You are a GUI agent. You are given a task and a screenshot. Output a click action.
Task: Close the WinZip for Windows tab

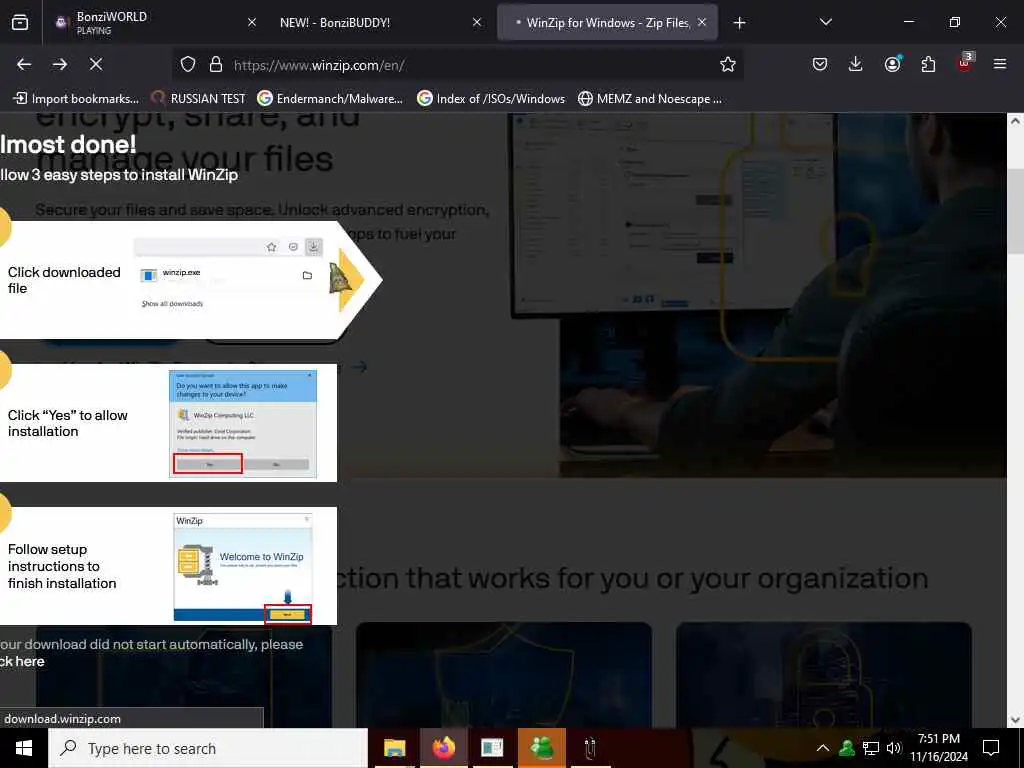[x=702, y=23]
